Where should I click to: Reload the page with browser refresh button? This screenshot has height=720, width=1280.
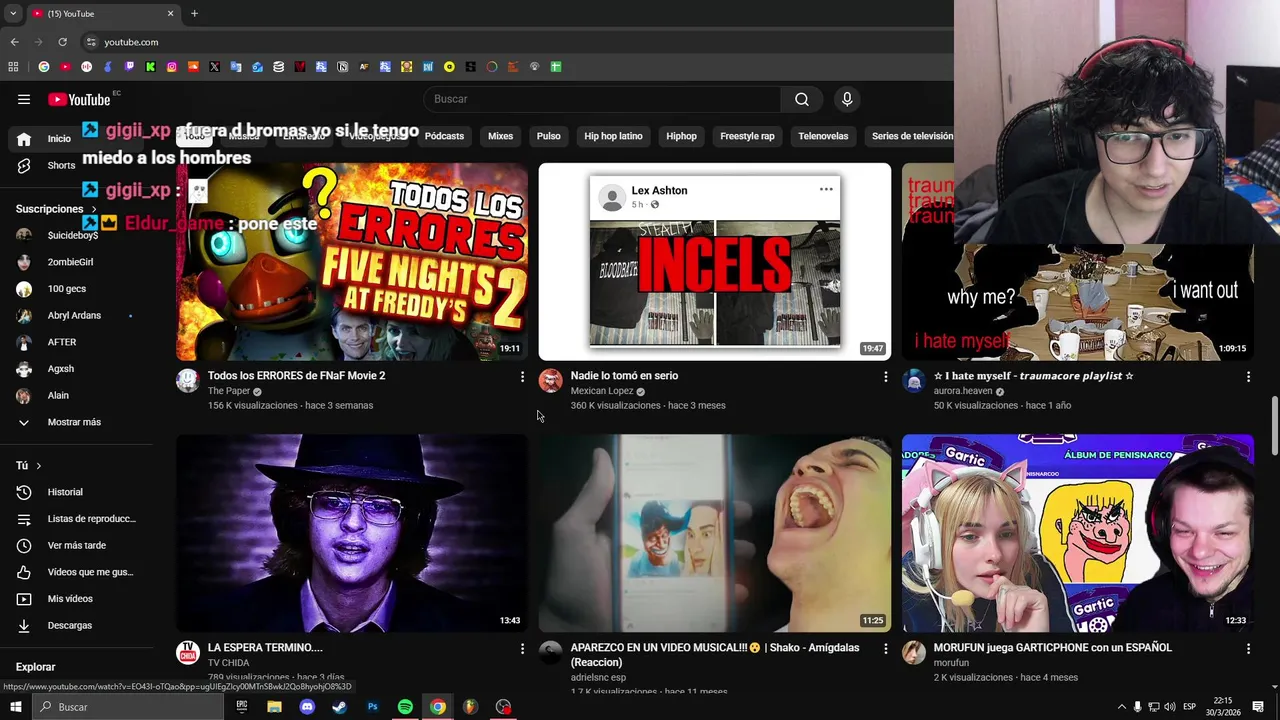[x=62, y=42]
